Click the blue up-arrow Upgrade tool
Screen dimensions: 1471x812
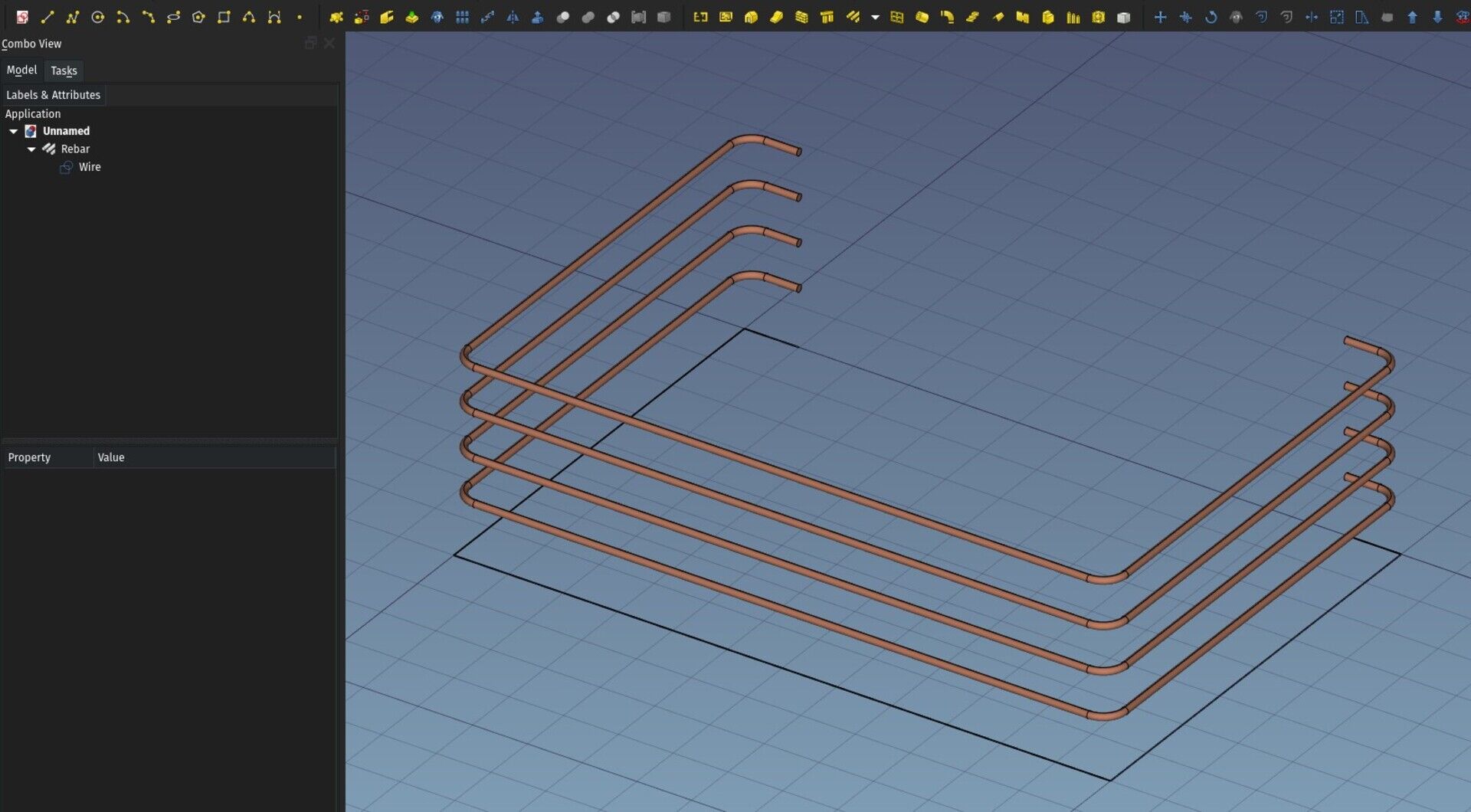pos(1413,17)
